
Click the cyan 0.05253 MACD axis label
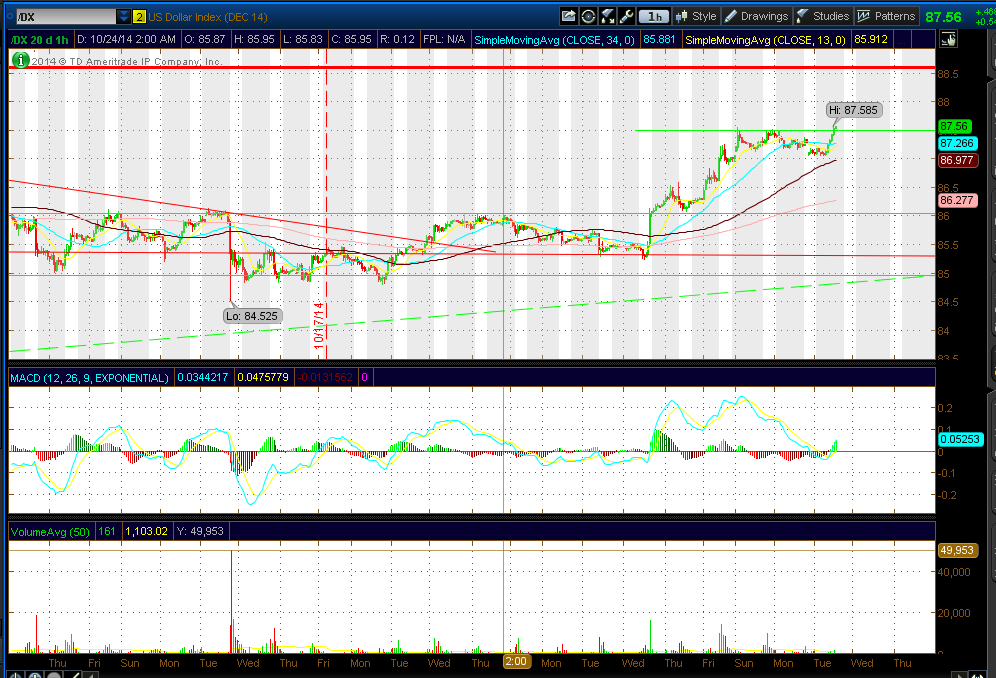point(960,439)
